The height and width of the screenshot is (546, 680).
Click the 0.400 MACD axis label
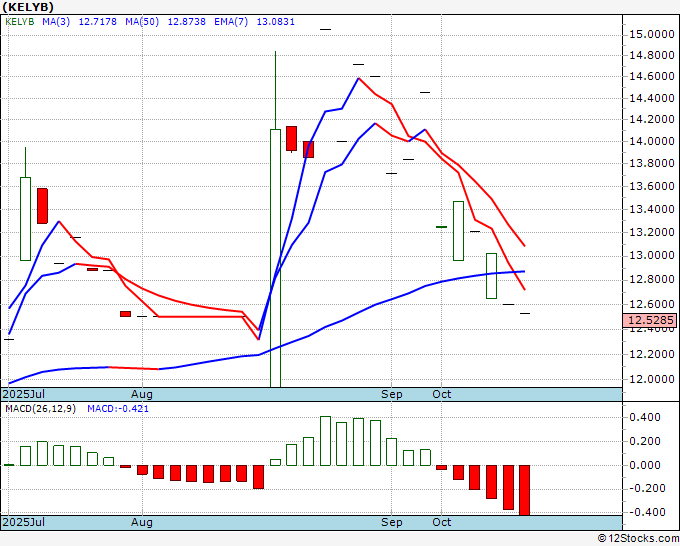(x=645, y=418)
